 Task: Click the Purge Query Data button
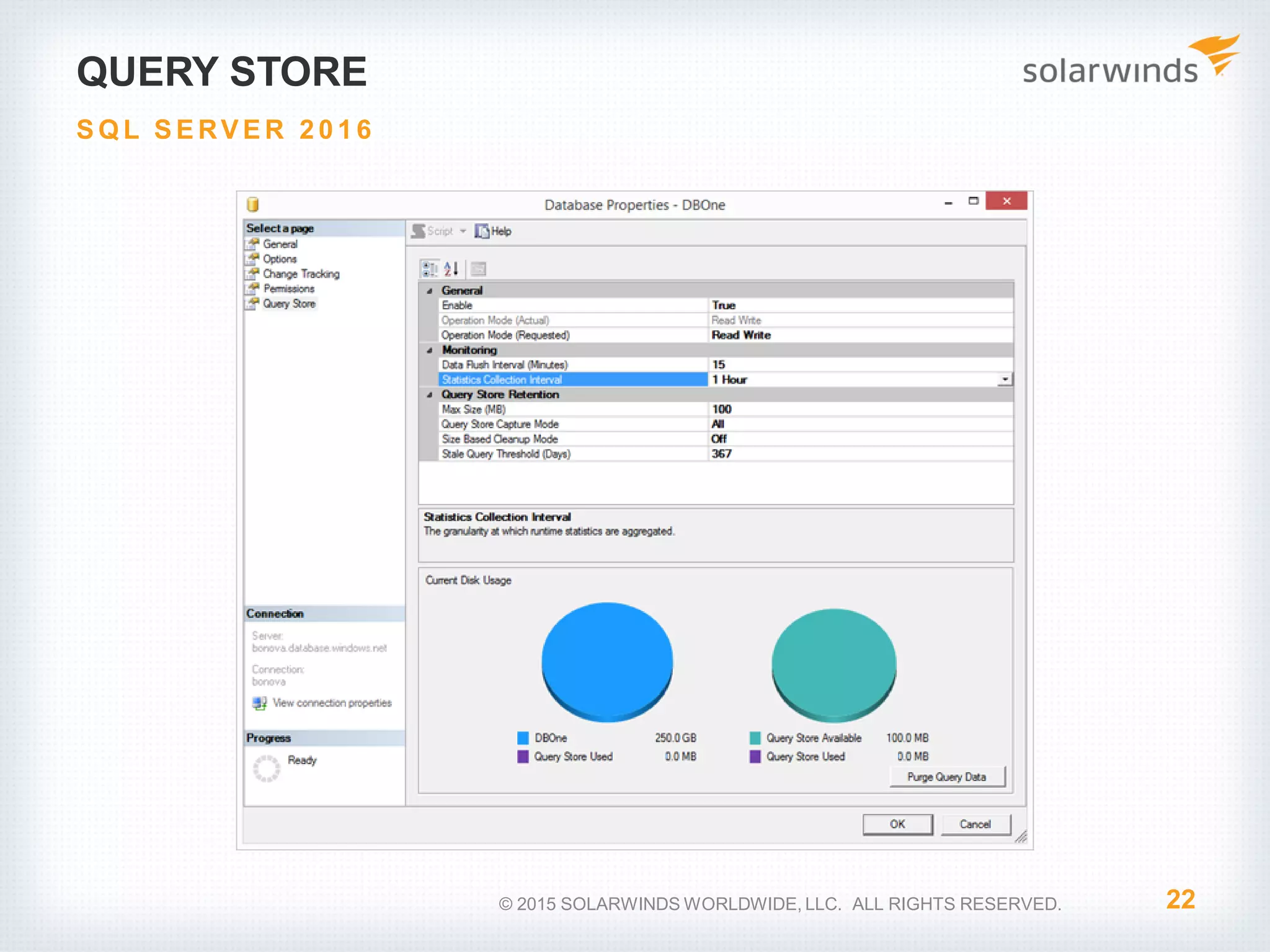click(947, 777)
